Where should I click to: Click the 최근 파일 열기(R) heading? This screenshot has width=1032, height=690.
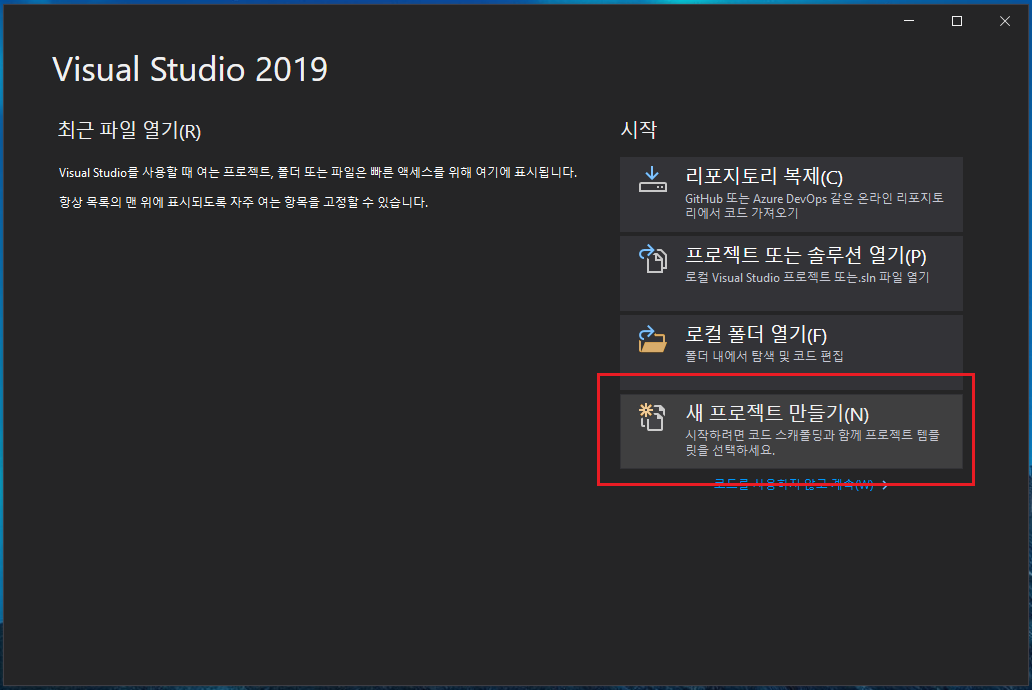129,130
